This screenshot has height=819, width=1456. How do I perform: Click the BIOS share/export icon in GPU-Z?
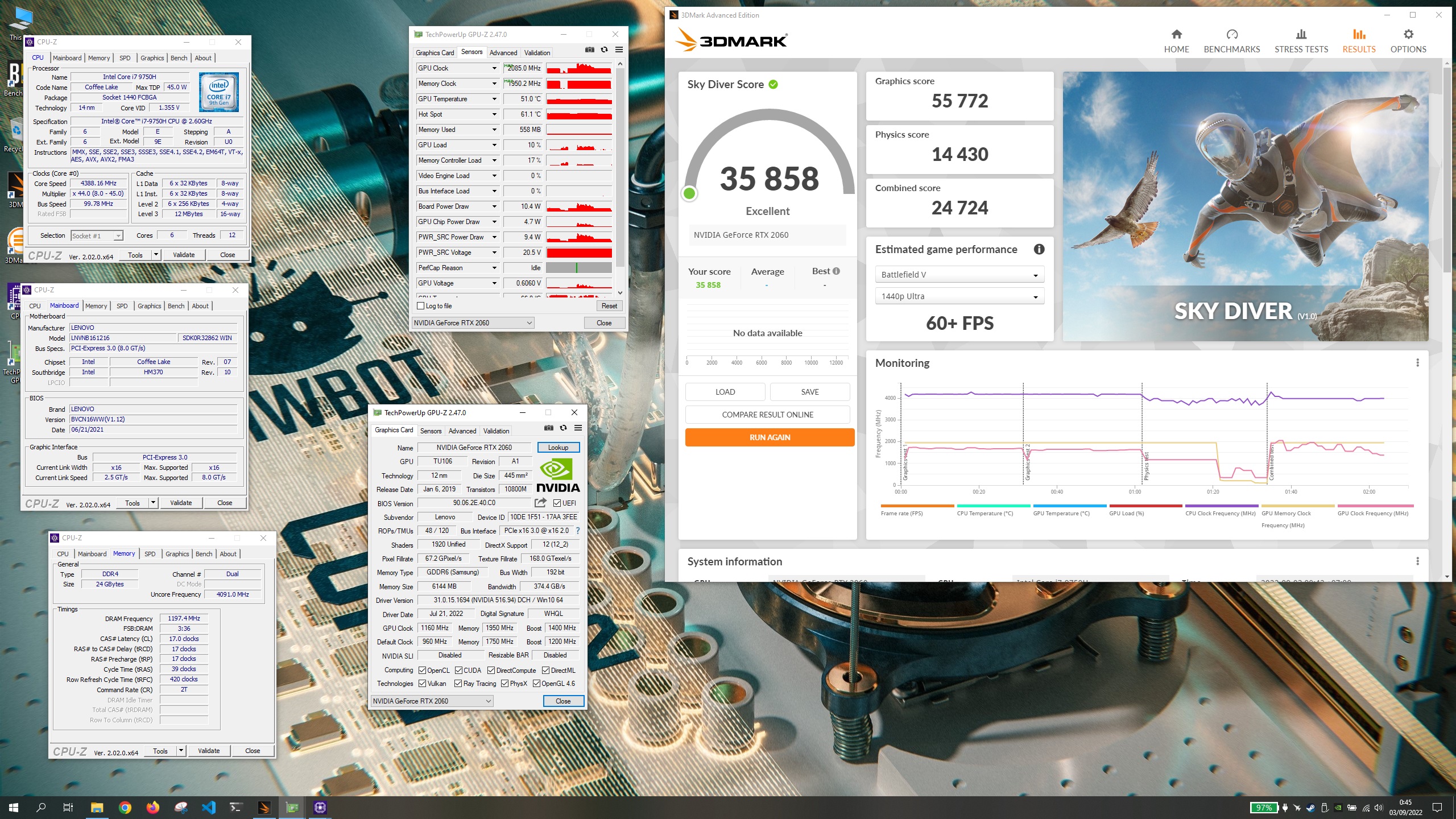[540, 503]
